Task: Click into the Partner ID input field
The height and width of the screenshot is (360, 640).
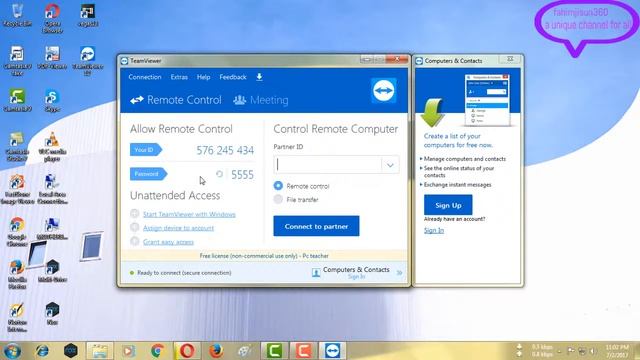Action: point(328,165)
